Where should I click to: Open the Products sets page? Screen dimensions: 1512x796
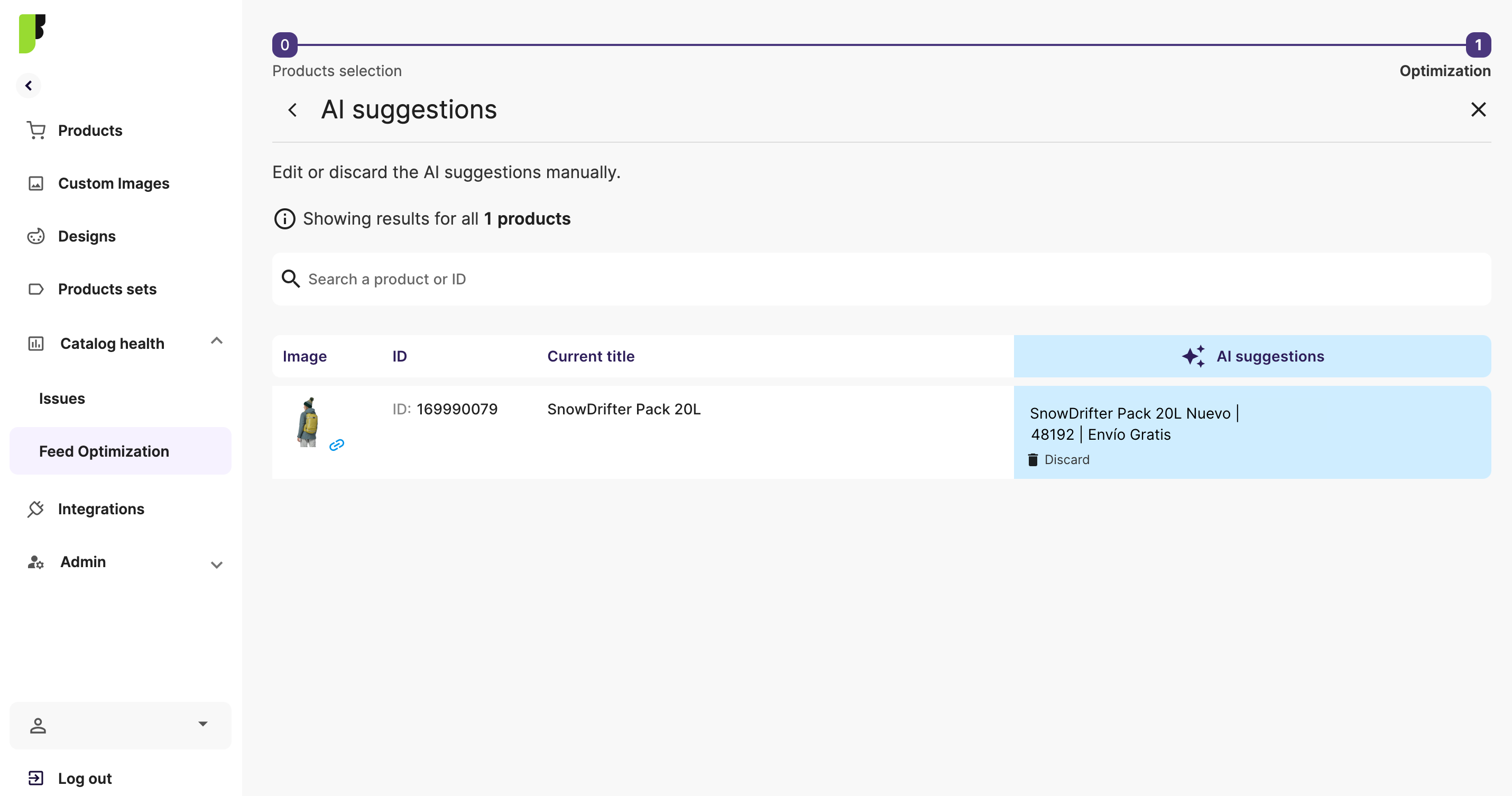(107, 289)
